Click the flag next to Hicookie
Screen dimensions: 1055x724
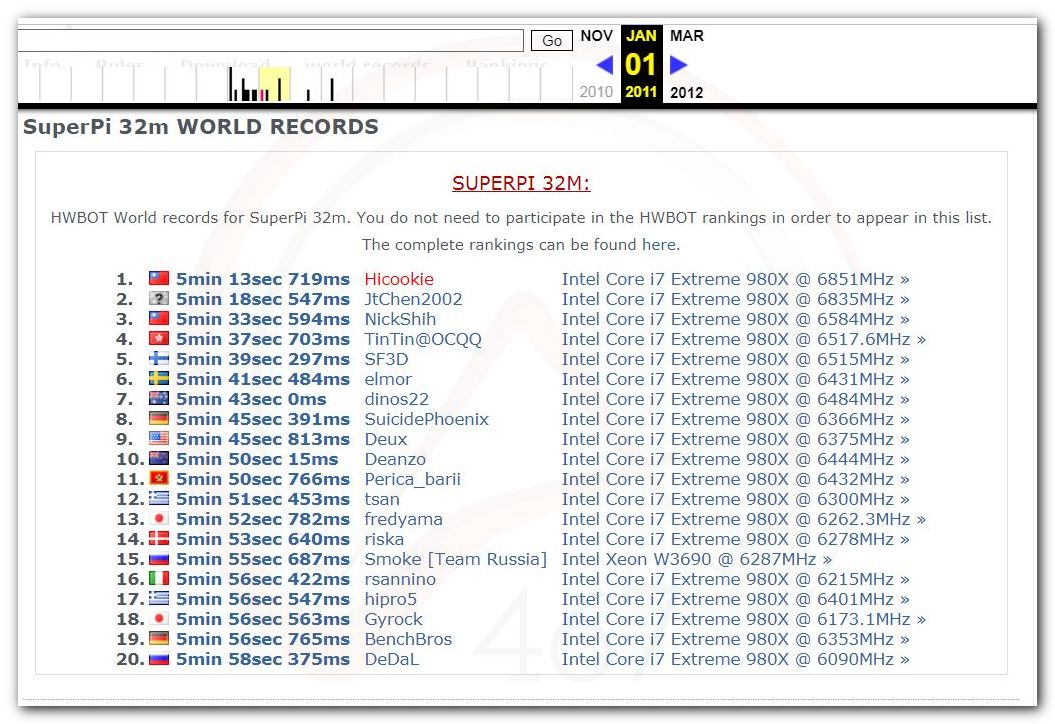tap(159, 278)
